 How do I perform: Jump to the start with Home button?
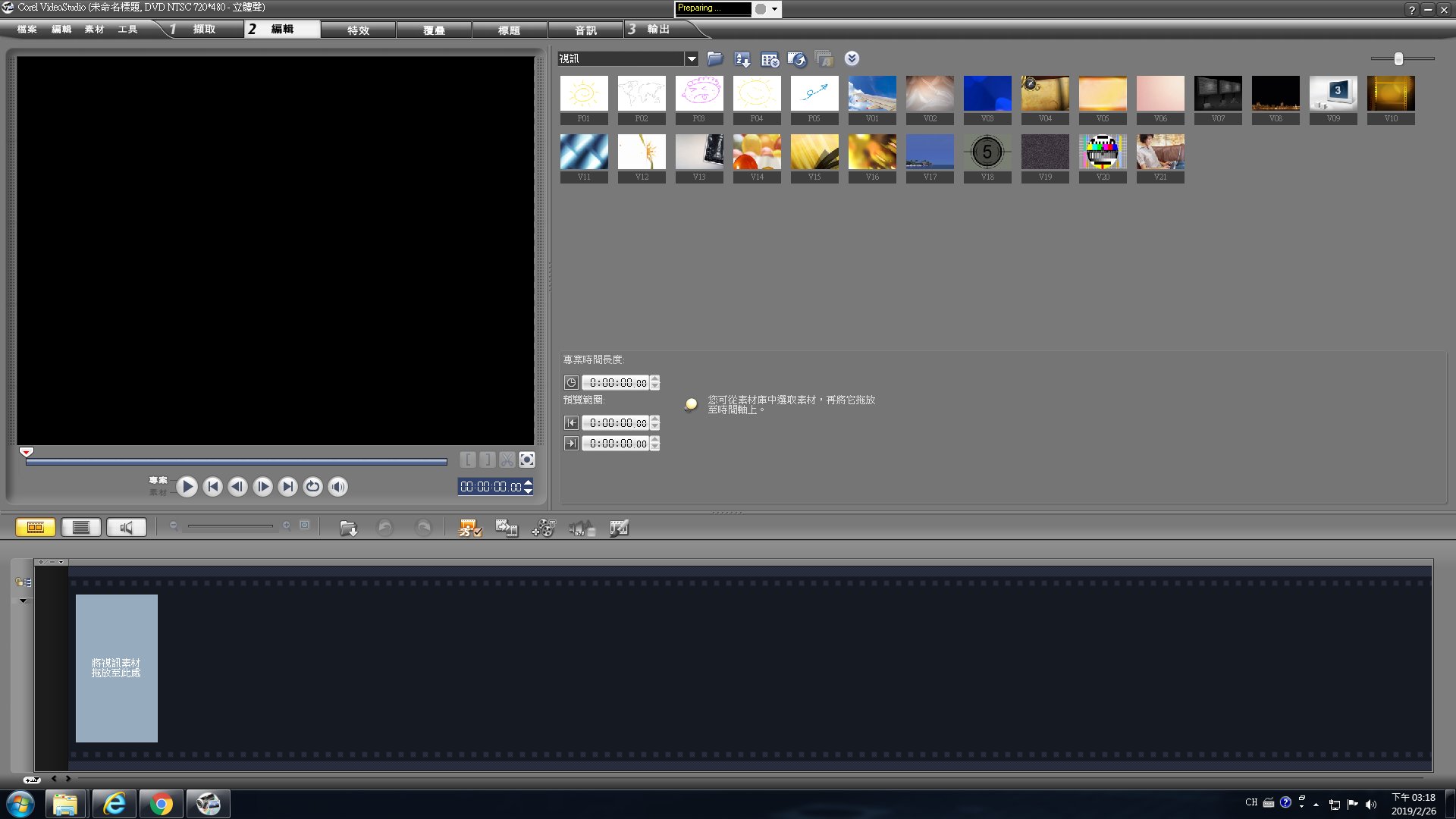(x=213, y=486)
